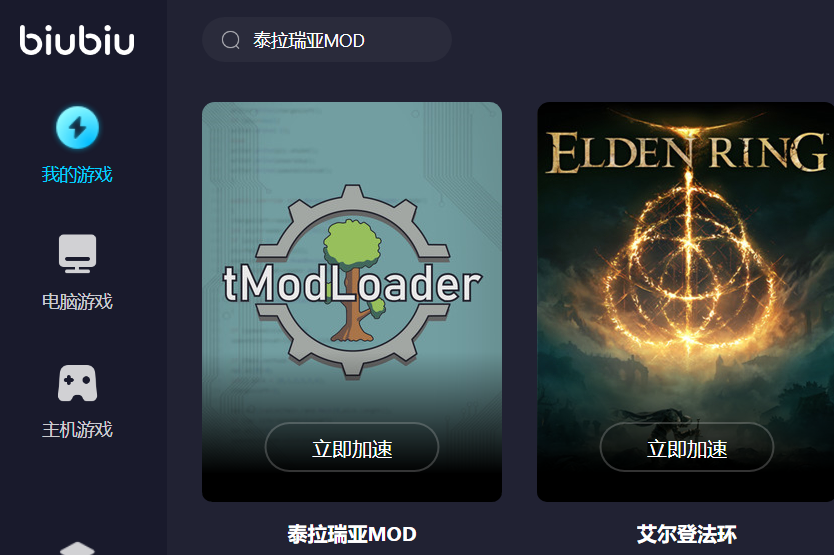
Task: Focus the 泰拉瑞亚MOD search field
Action: pyautogui.click(x=327, y=40)
